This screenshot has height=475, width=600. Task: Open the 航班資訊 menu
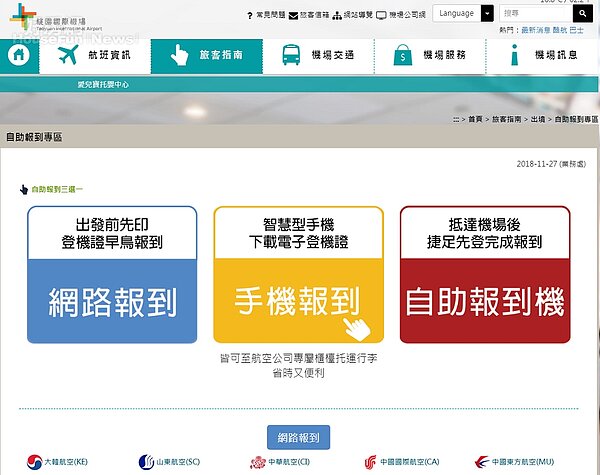pyautogui.click(x=95, y=56)
